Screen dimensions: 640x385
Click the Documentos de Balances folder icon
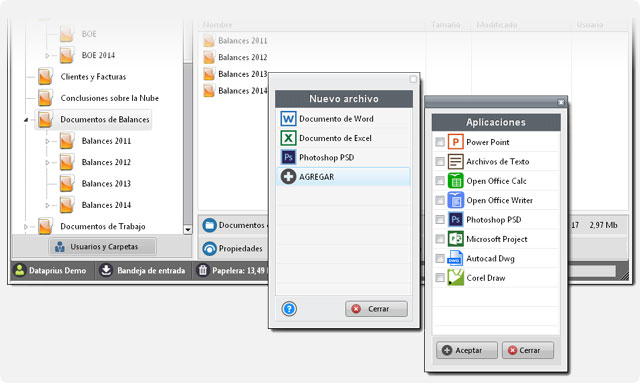[x=45, y=119]
